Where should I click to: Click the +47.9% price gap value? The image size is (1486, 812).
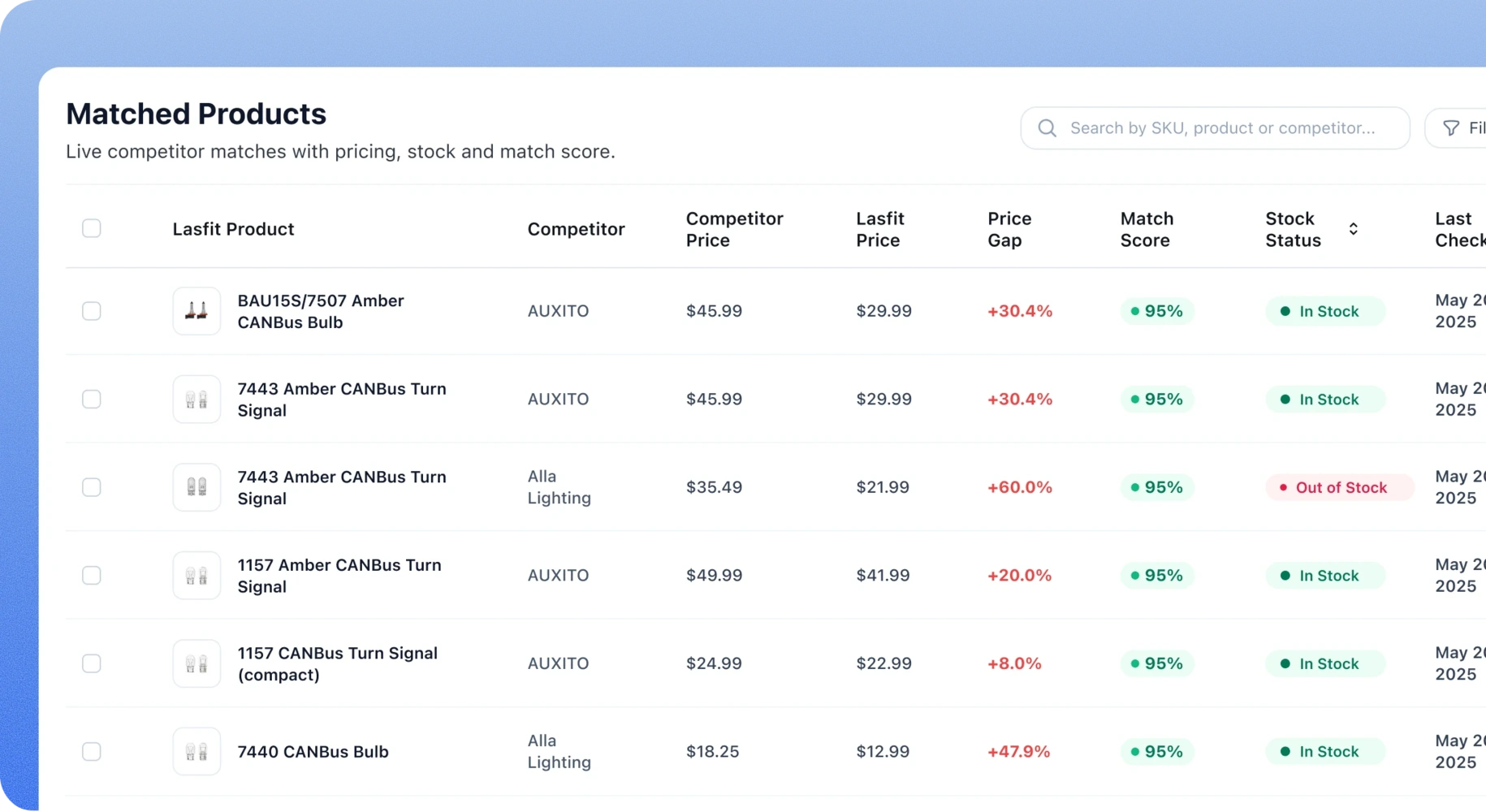tap(1018, 752)
